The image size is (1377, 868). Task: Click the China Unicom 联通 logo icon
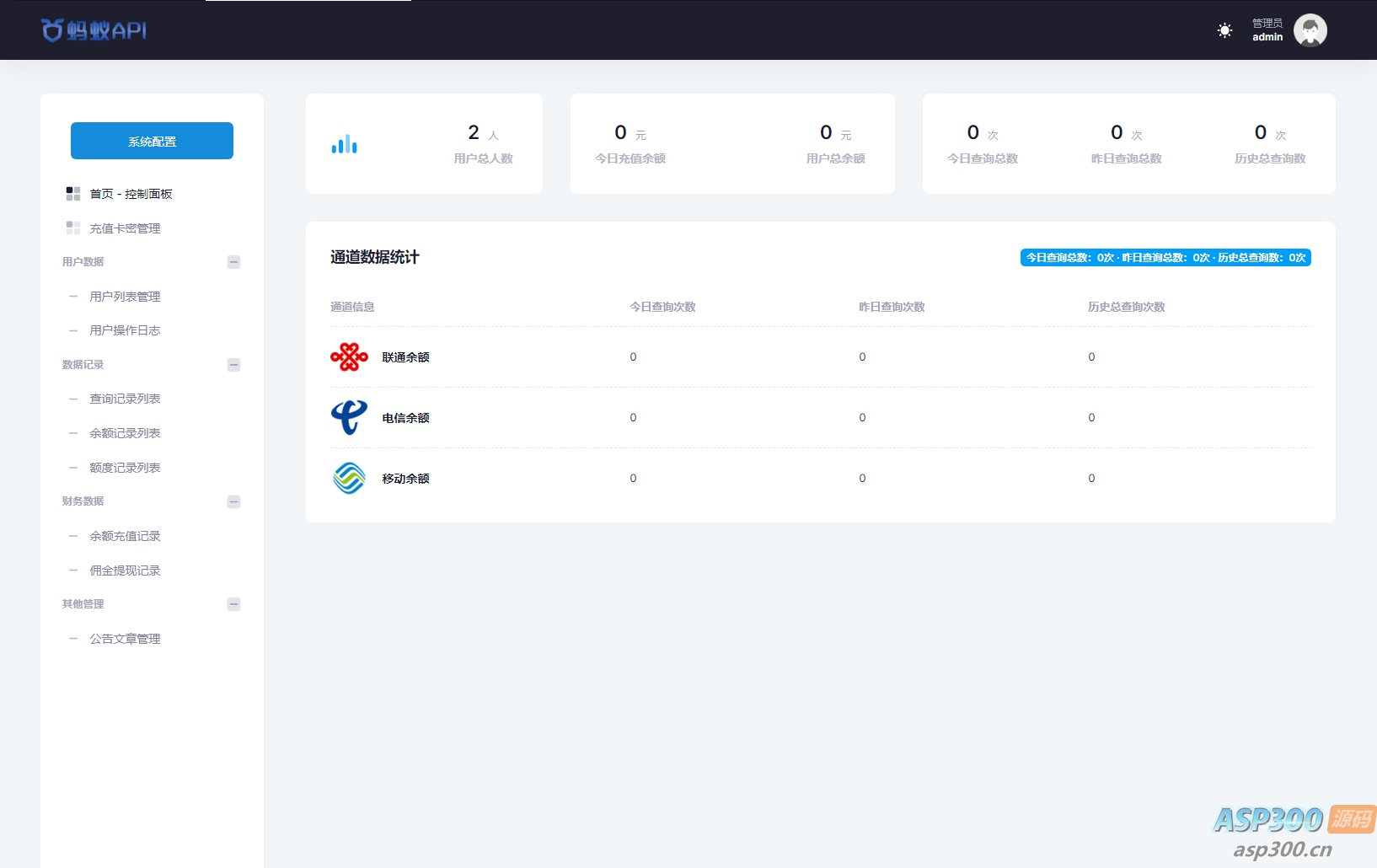coord(349,357)
